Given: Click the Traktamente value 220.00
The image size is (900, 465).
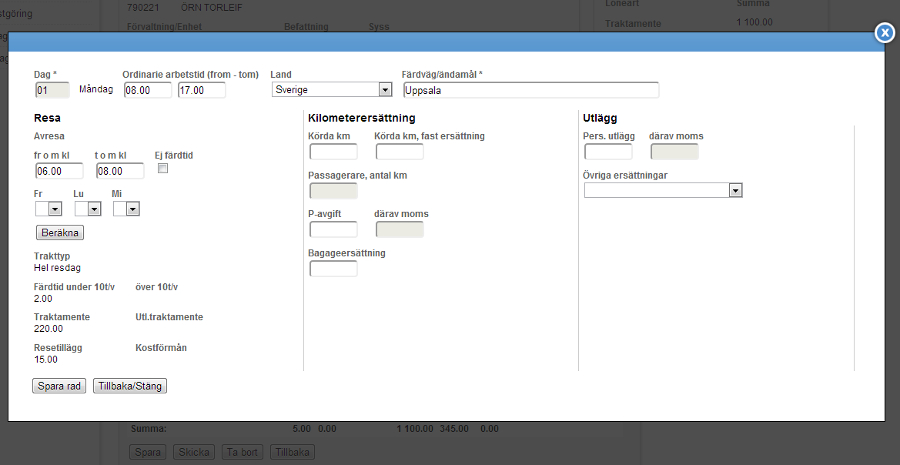Looking at the screenshot, I should pyautogui.click(x=49, y=329).
